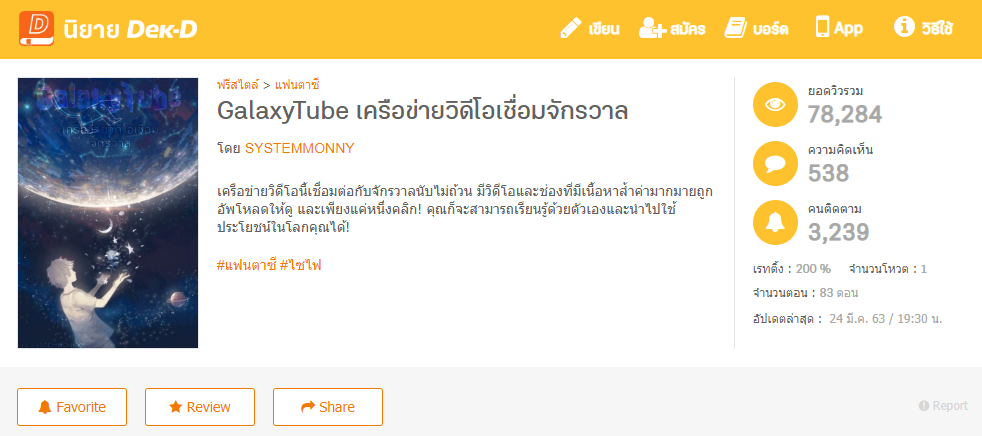The width and height of the screenshot is (982, 436).
Task: Click the followers bell icon
Action: pos(775,222)
